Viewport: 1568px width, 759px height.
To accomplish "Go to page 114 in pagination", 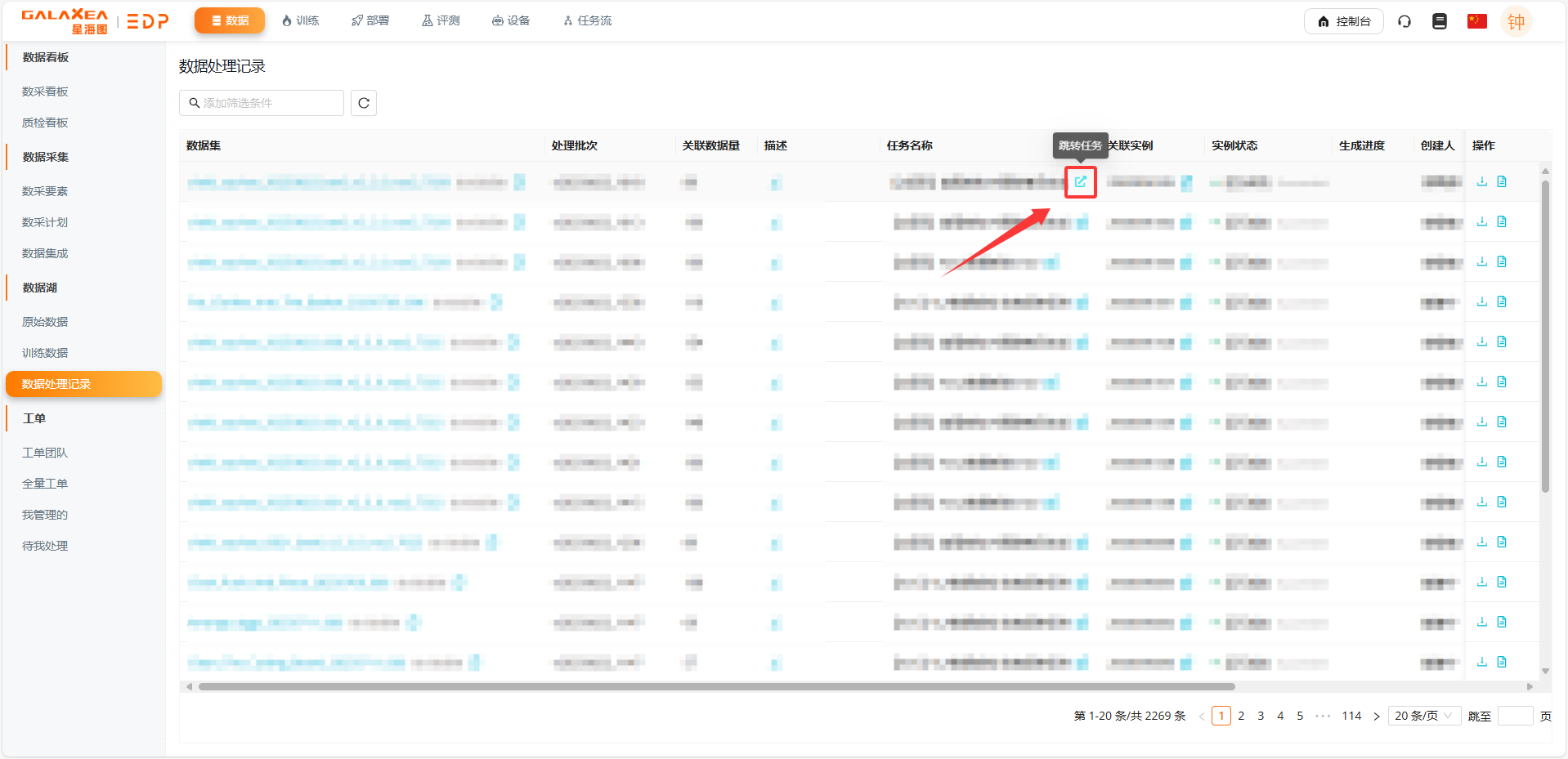I will 1351,716.
